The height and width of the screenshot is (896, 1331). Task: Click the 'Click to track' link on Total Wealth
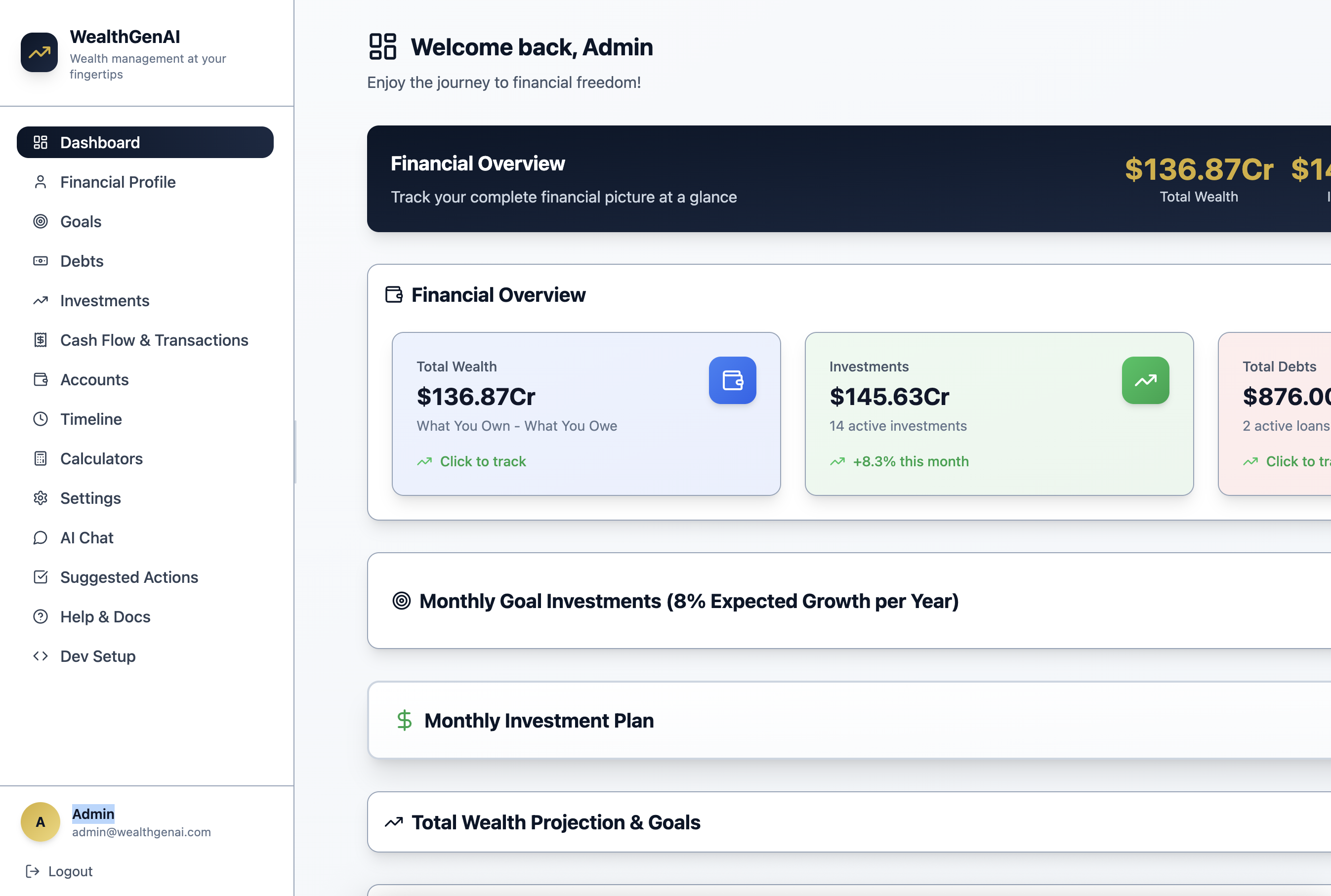(482, 461)
